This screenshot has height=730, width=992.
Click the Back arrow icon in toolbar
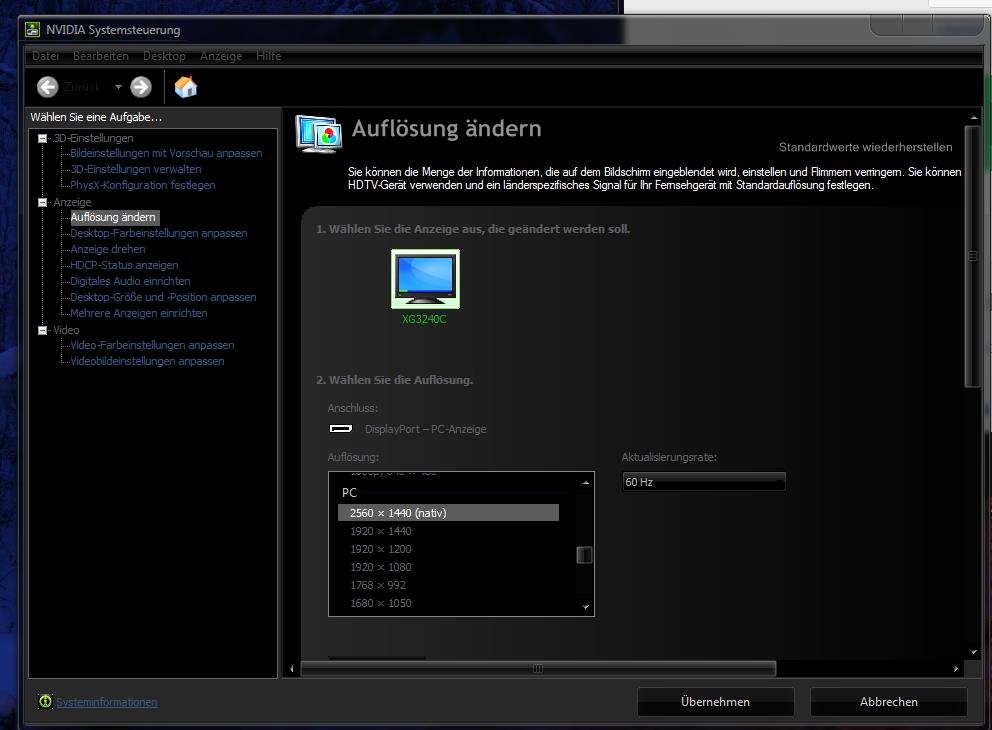47,87
